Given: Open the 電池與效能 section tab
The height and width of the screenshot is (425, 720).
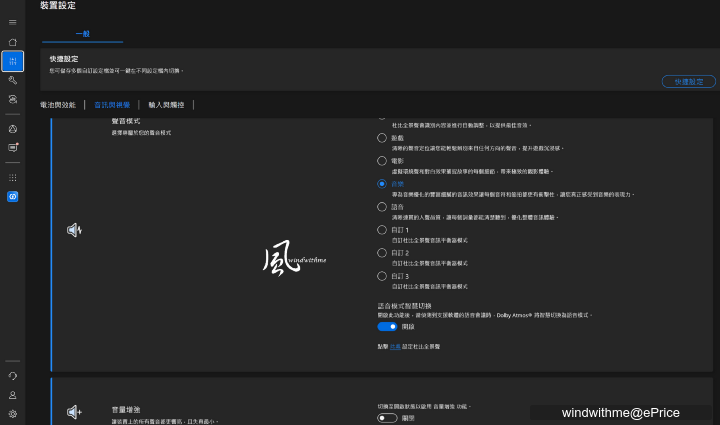Looking at the screenshot, I should pos(58,105).
